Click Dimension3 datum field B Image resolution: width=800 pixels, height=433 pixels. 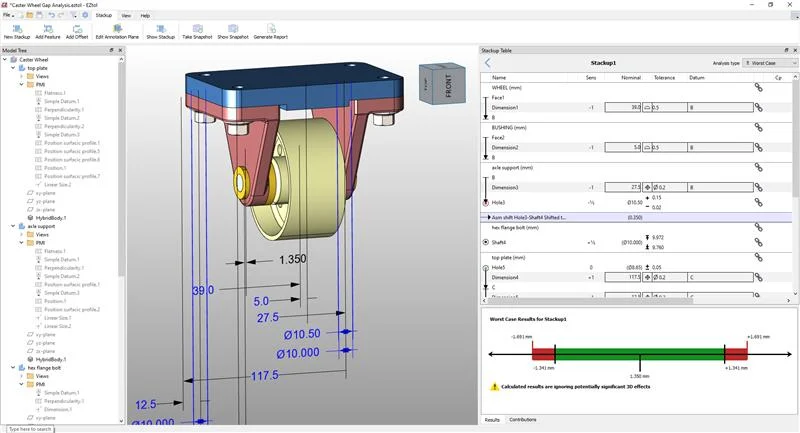tap(720, 187)
